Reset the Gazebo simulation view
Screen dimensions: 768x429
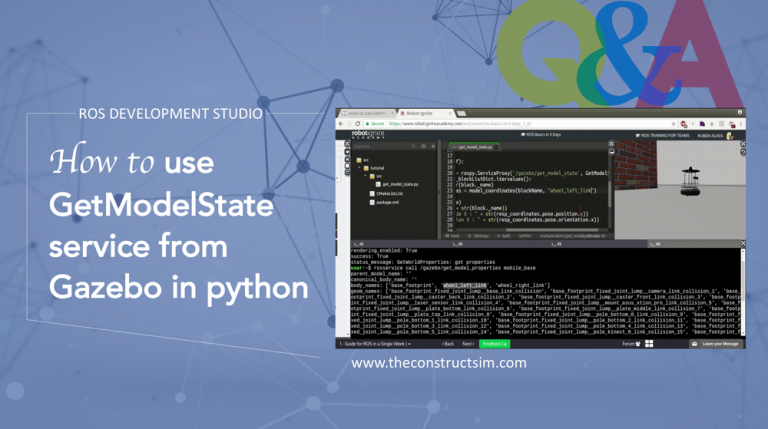coord(743,152)
